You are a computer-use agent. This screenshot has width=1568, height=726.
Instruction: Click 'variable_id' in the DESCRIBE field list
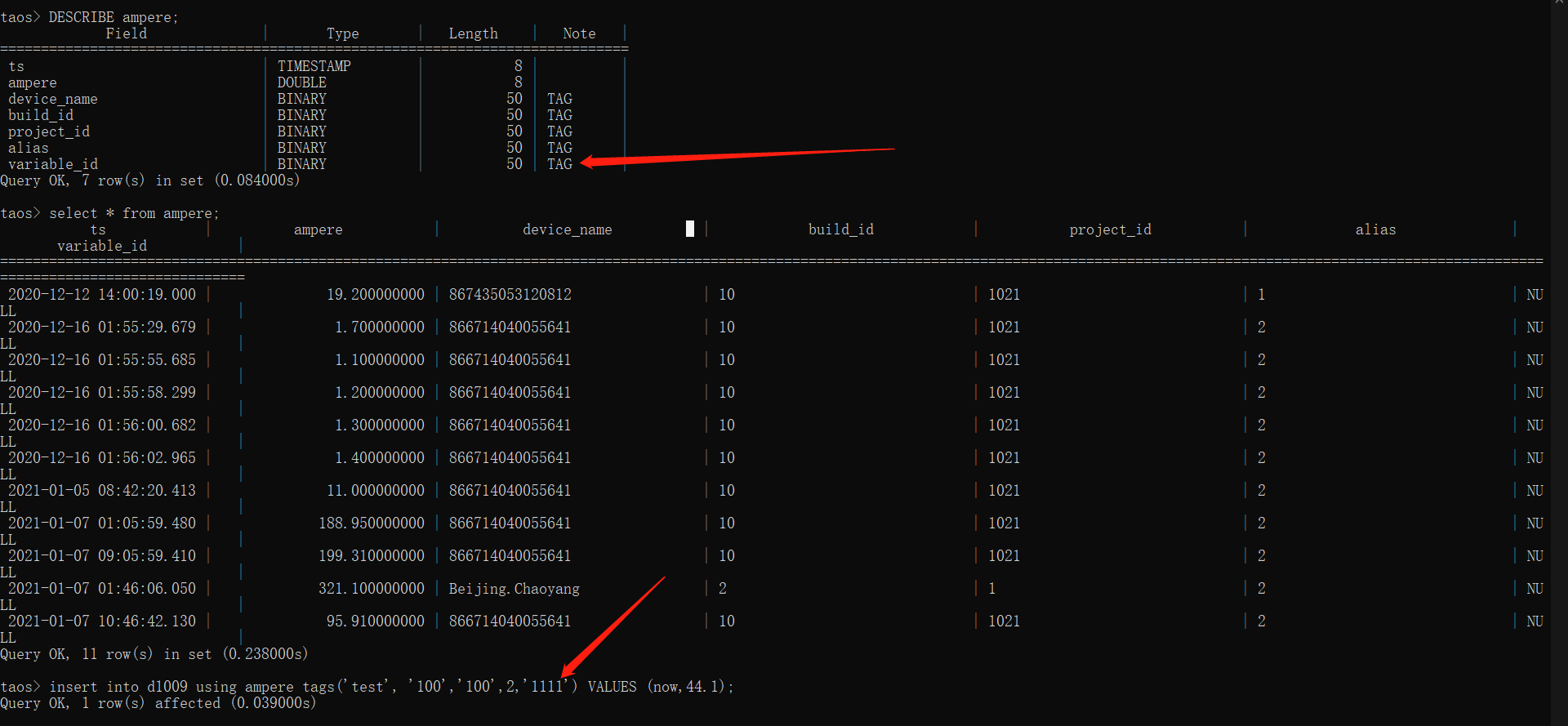tap(53, 164)
